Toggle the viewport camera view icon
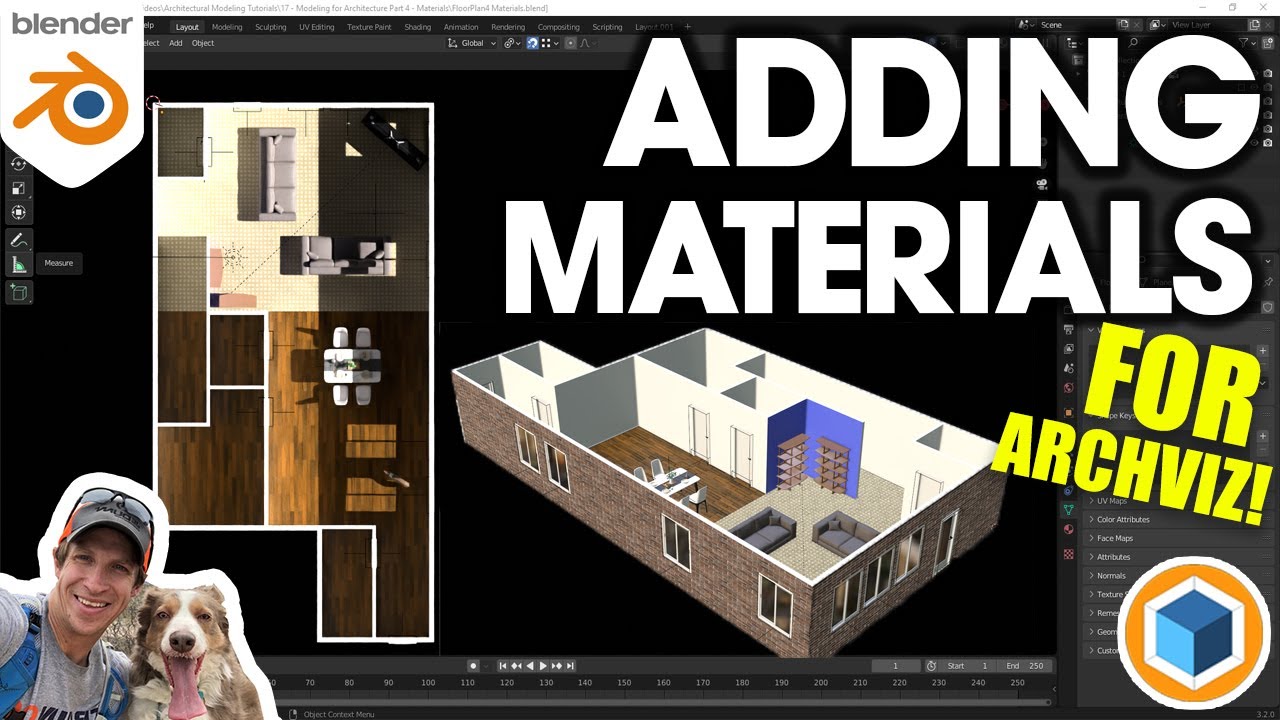 pos(1041,183)
